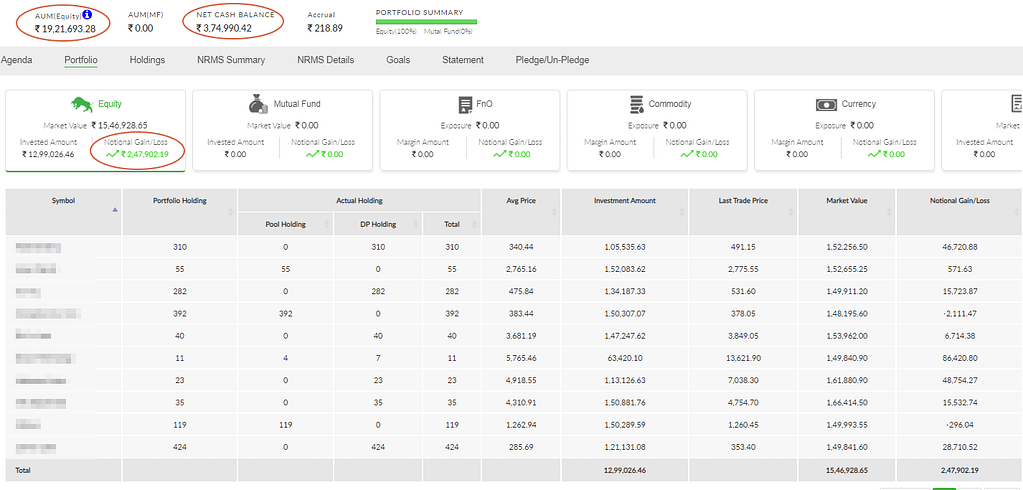This screenshot has height=490, width=1023.
Task: Select the Commodity card title
Action: pos(669,104)
